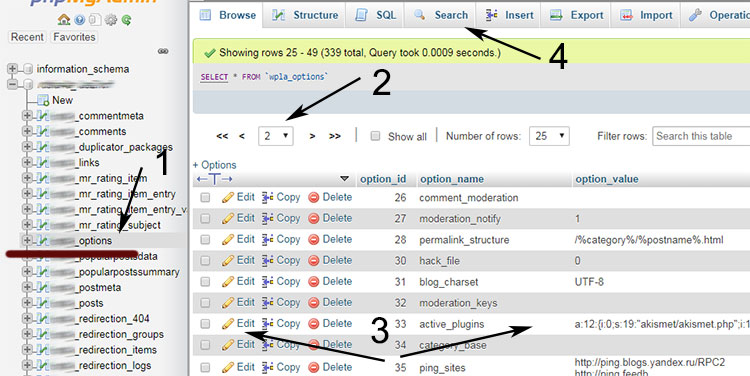Screen dimensions: 750x376
Task: Click pencil Edit icon for hack_file row
Action: click(x=228, y=261)
